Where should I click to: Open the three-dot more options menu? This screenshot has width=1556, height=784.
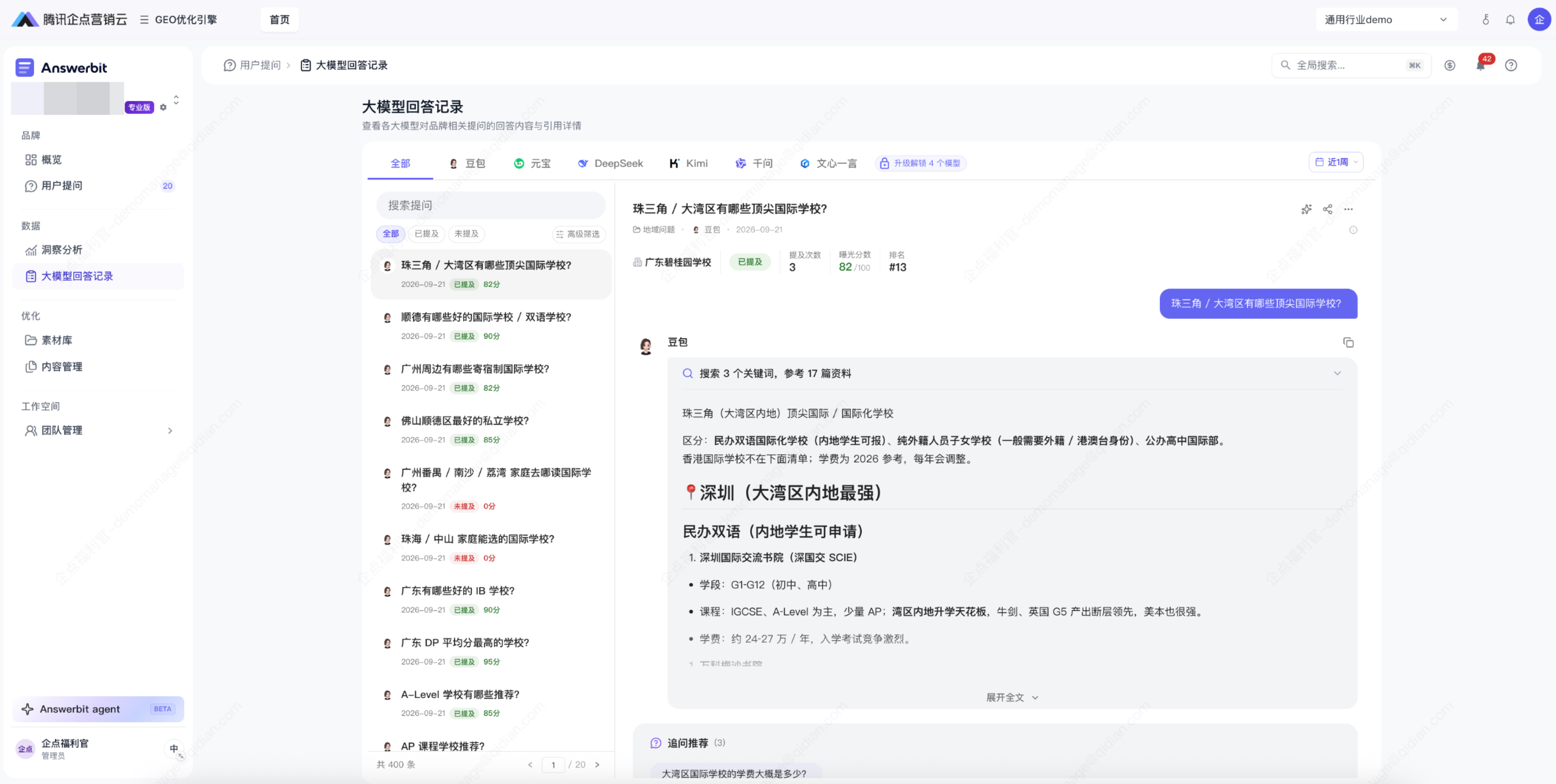pos(1348,209)
